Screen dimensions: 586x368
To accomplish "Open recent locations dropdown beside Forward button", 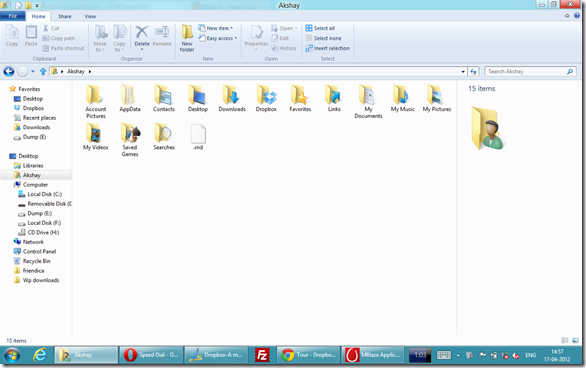I will (x=33, y=71).
